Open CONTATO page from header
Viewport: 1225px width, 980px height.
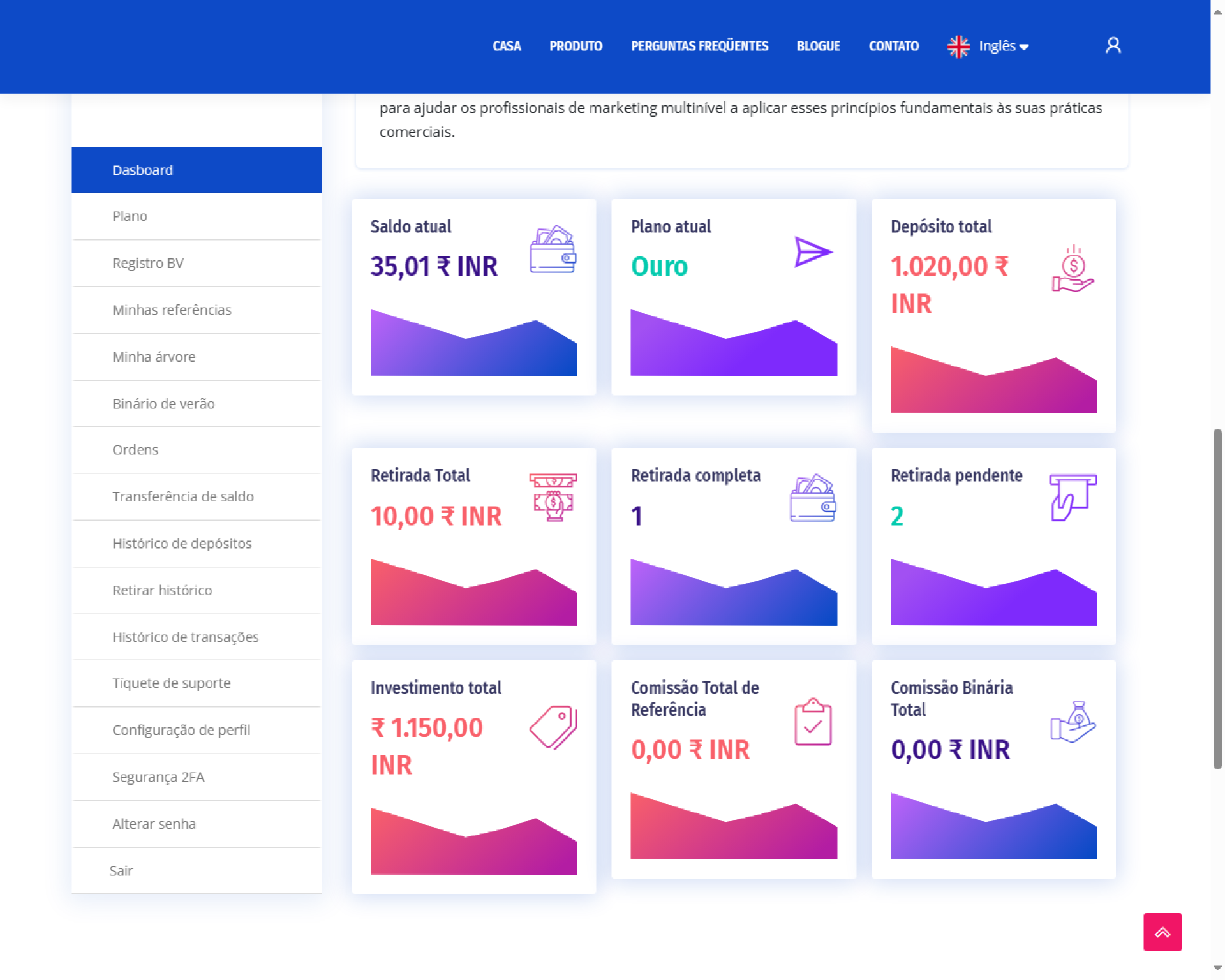pyautogui.click(x=893, y=46)
